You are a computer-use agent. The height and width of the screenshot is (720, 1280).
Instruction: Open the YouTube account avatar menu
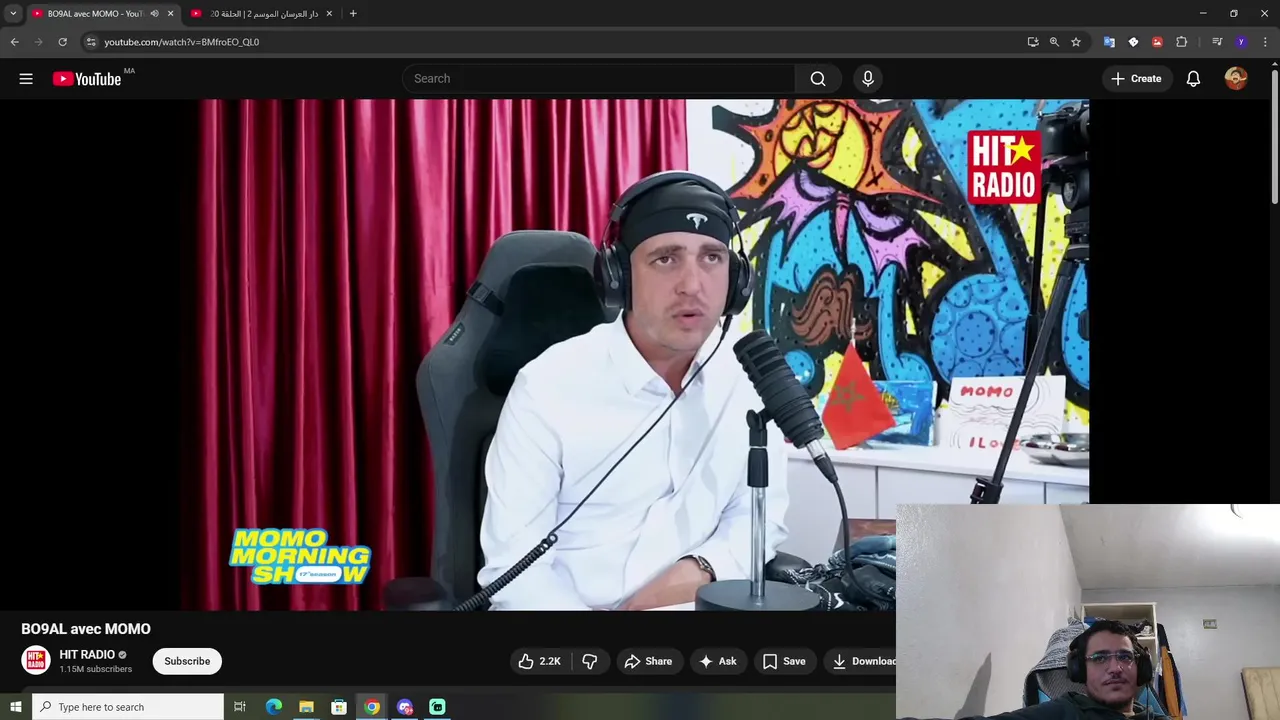click(1236, 79)
